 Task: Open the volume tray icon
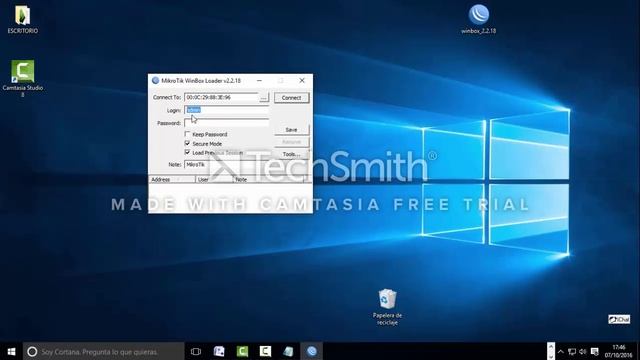point(583,352)
